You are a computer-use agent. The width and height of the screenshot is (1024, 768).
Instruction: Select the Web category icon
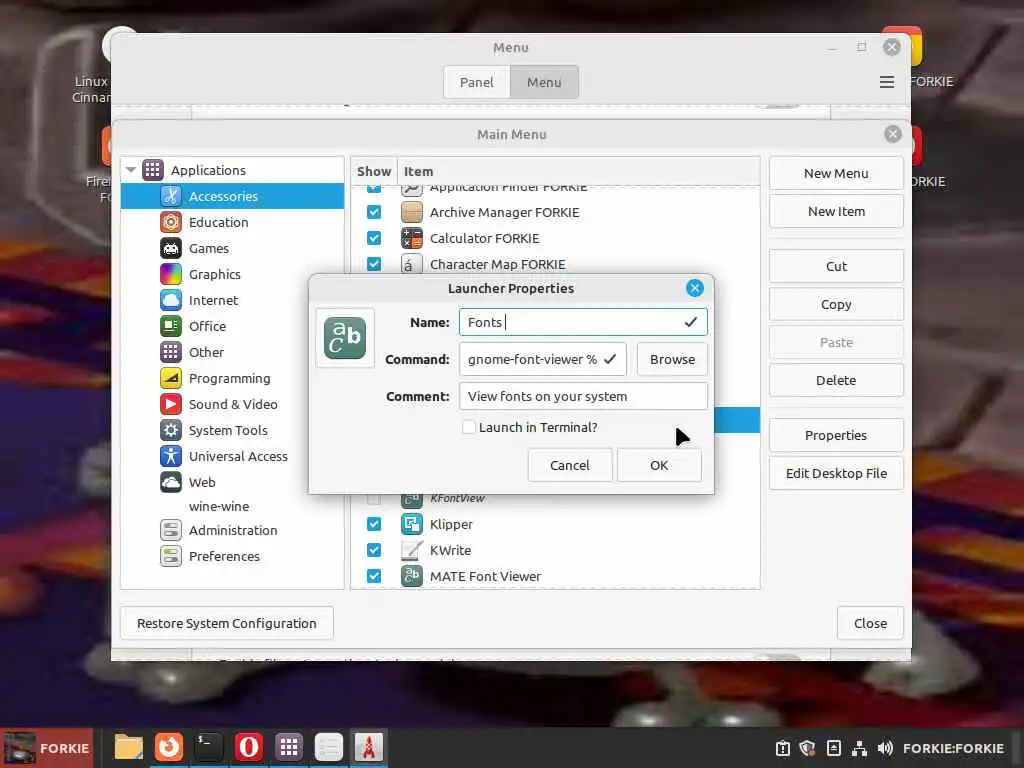(x=170, y=482)
